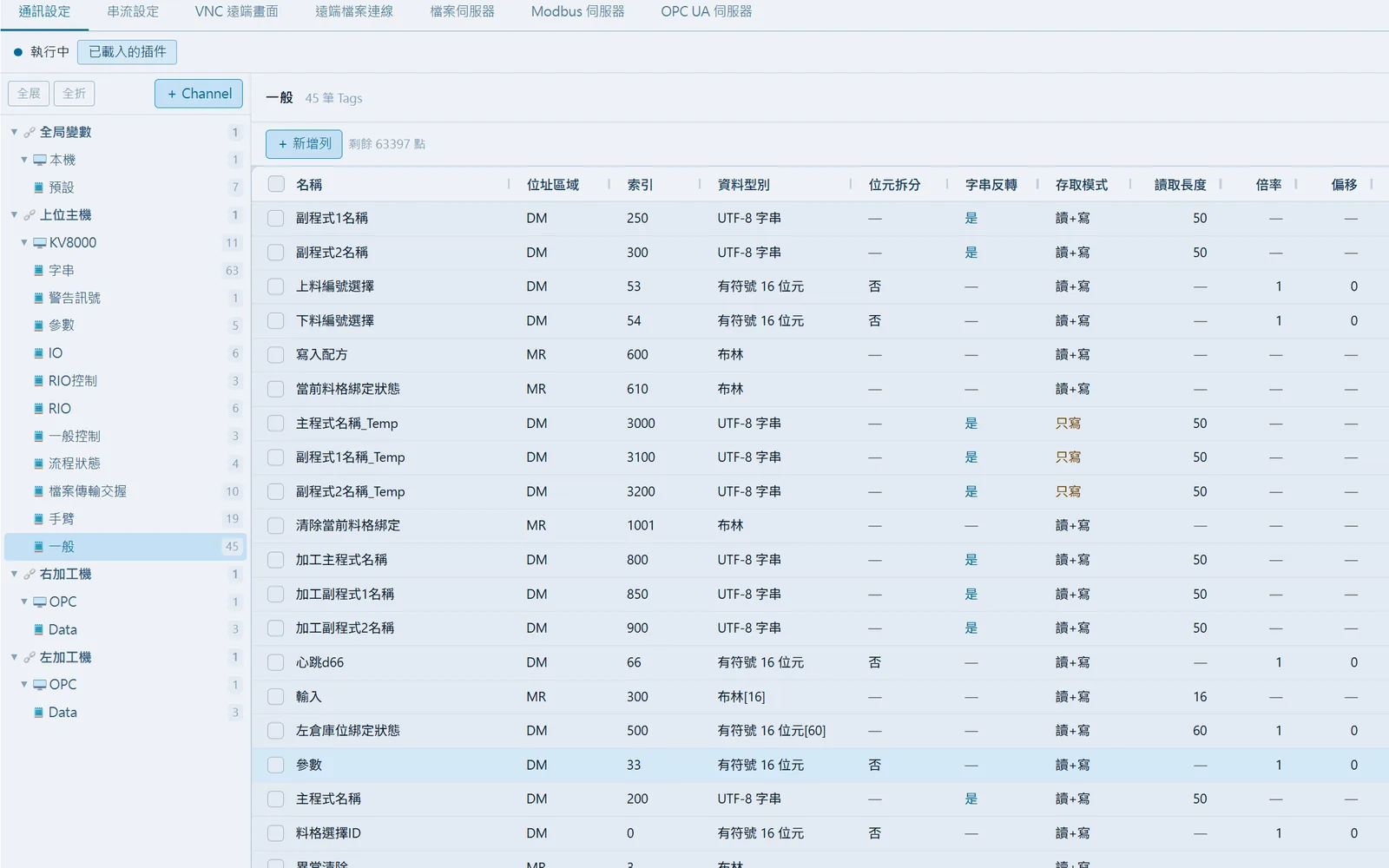The height and width of the screenshot is (868, 1389).
Task: Click the link icon beside 上位主機
Action: (x=30, y=215)
